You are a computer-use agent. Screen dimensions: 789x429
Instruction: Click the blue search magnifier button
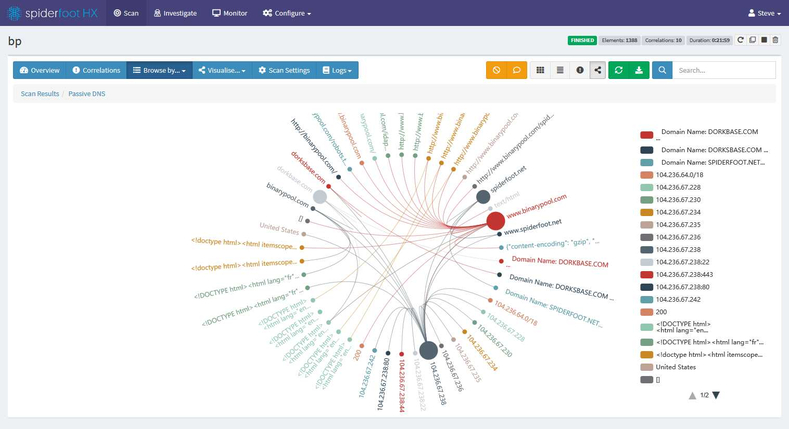point(662,70)
